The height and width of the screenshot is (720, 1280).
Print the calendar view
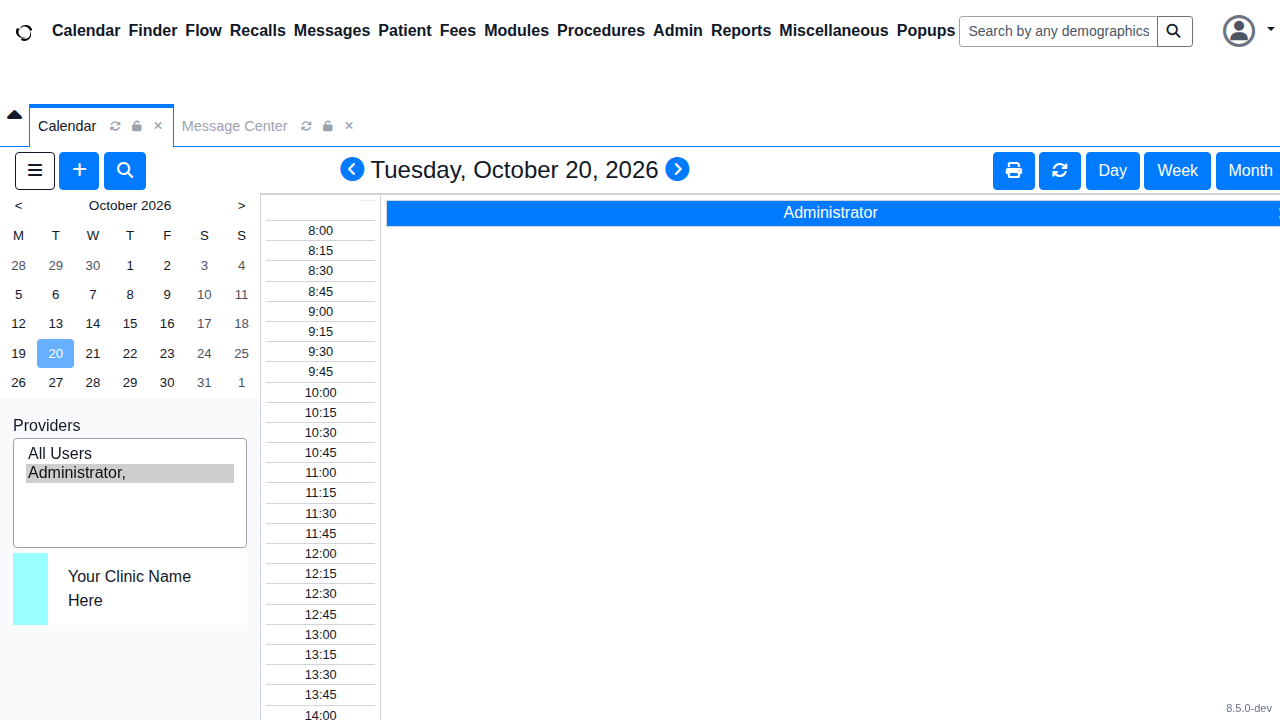(1014, 171)
